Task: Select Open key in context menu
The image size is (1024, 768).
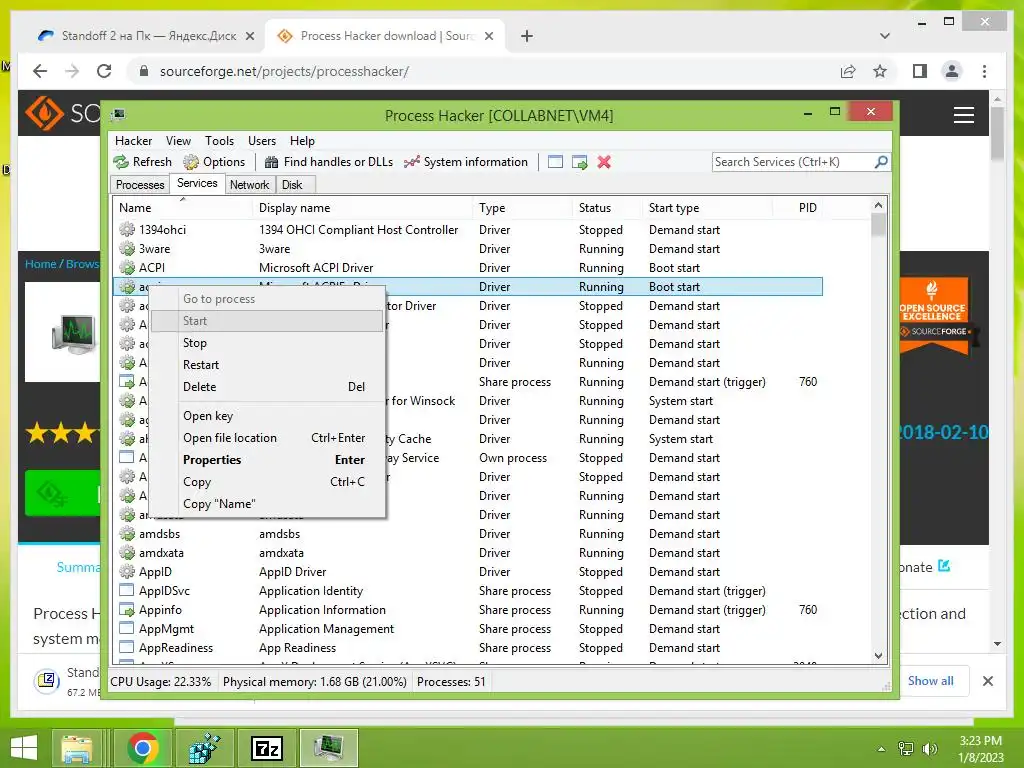Action: click(266, 415)
